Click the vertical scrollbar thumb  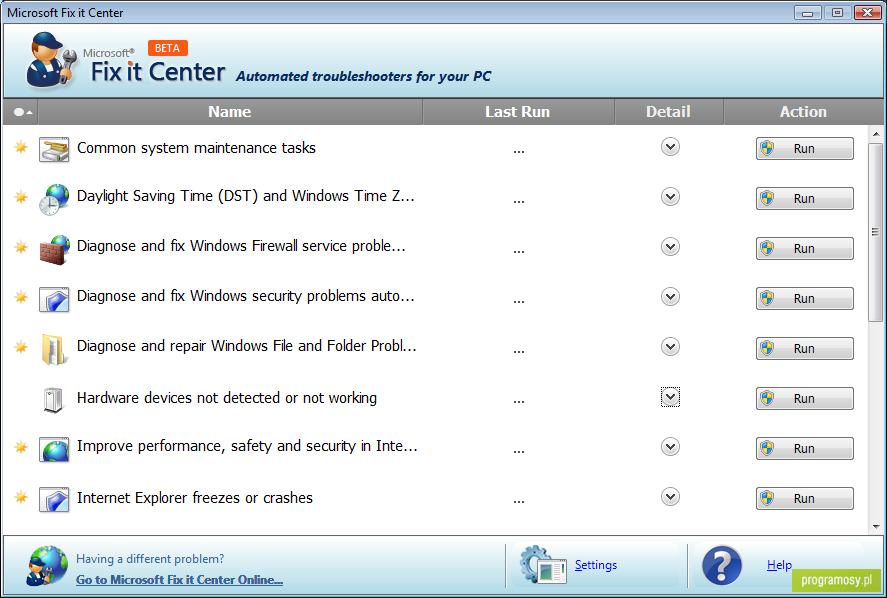click(x=875, y=232)
